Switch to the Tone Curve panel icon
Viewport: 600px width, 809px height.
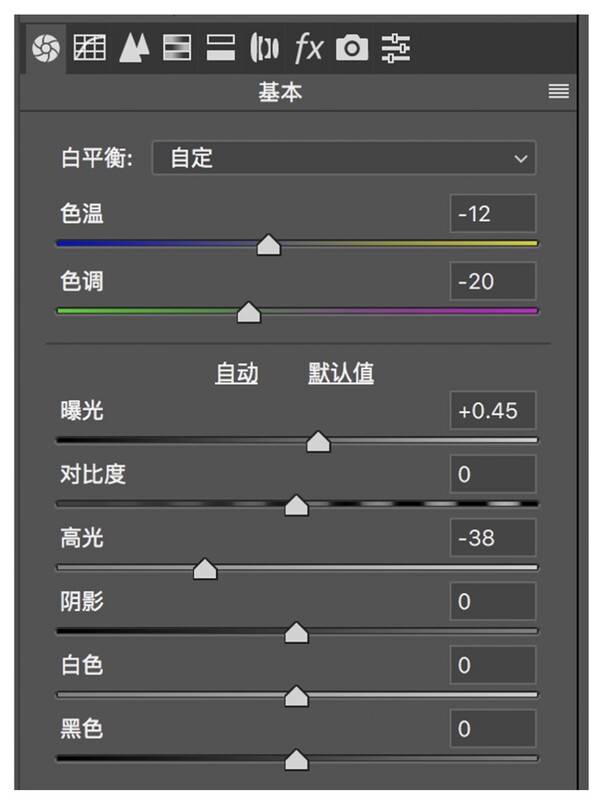click(89, 47)
